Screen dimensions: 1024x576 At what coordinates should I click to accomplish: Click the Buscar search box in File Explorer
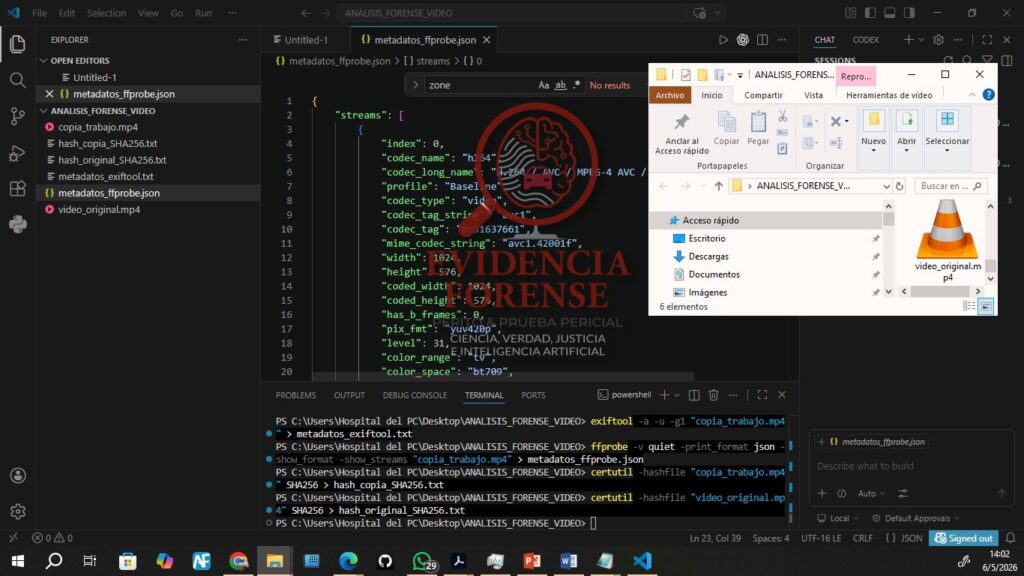(x=950, y=186)
